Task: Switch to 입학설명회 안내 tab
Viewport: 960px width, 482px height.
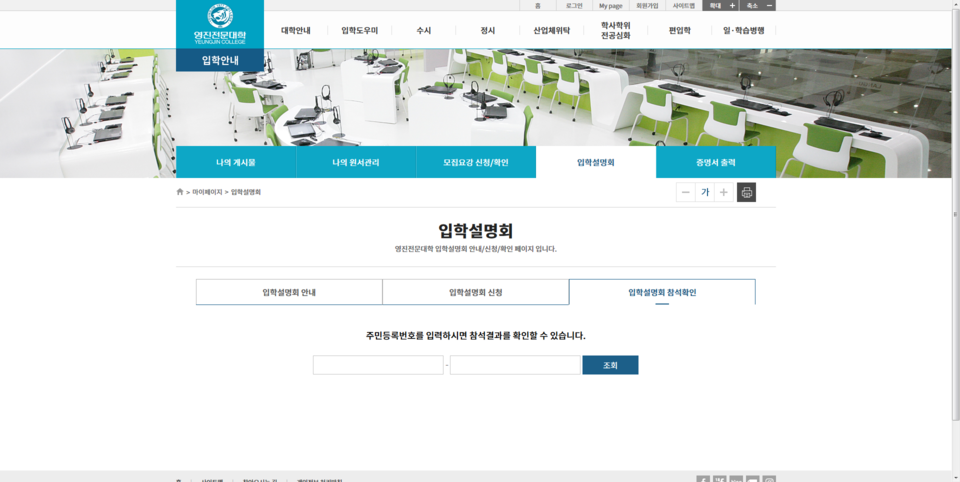Action: (289, 292)
